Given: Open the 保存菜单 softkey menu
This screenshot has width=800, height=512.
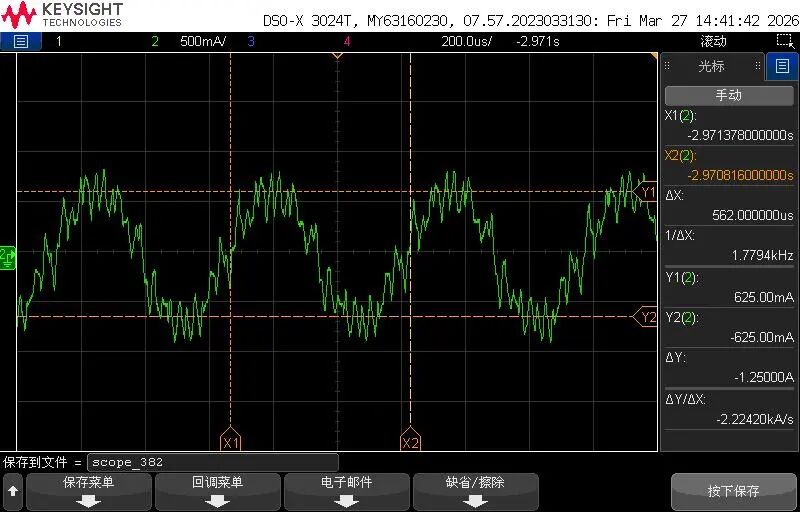Looking at the screenshot, I should coord(89,492).
